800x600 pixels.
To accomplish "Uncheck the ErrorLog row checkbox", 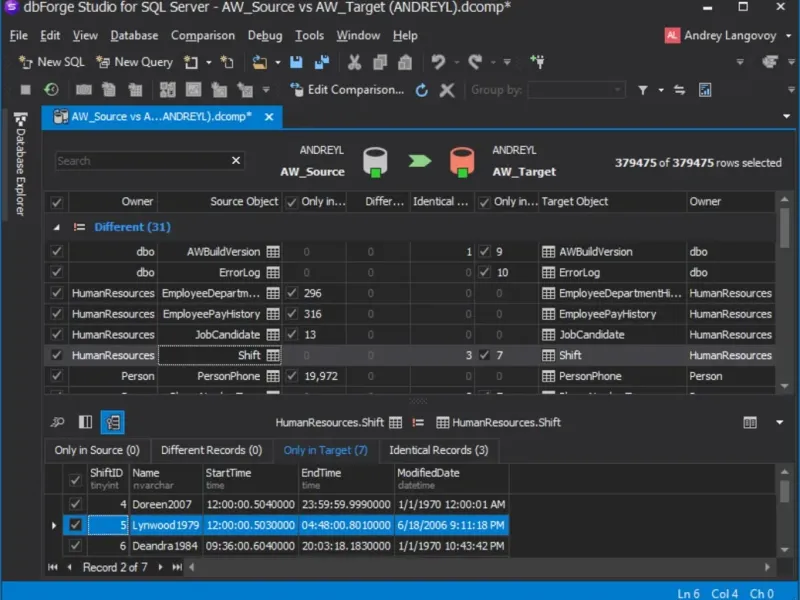I will point(57,272).
